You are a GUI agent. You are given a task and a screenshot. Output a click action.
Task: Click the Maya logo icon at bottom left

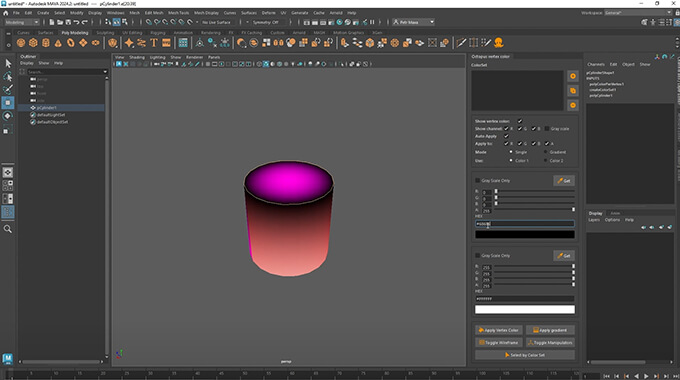8,358
